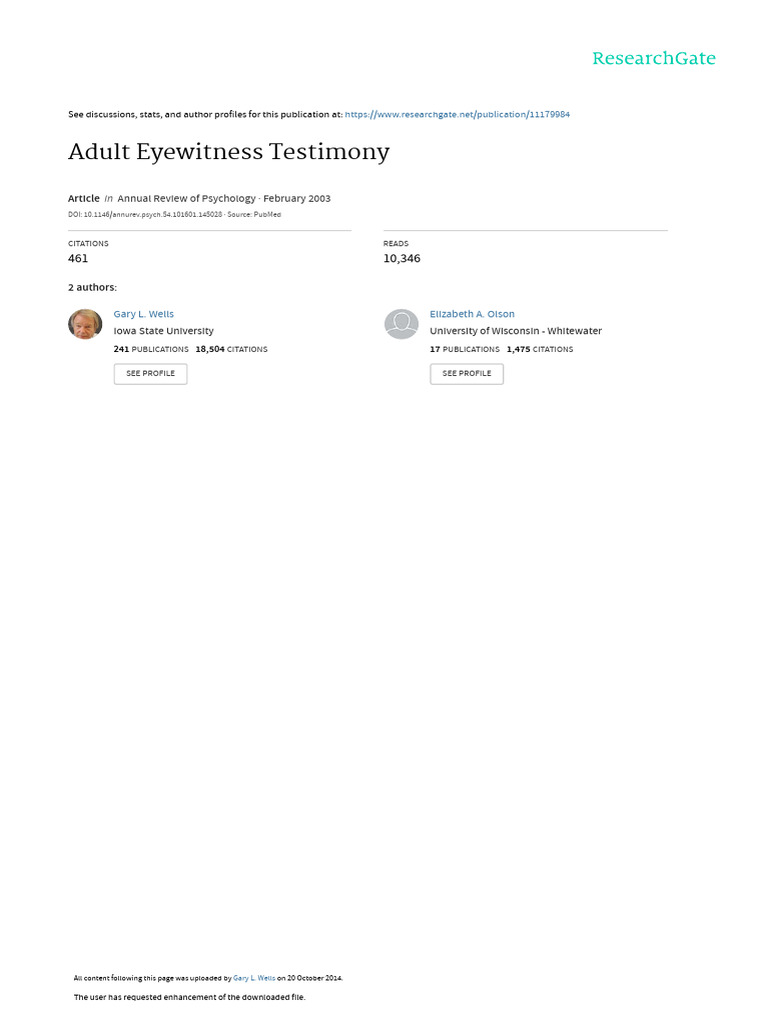Viewport: 768px width, 1024px height.
Task: Click Elizabeth A. Olson's 17 publications stat
Action: click(x=464, y=349)
